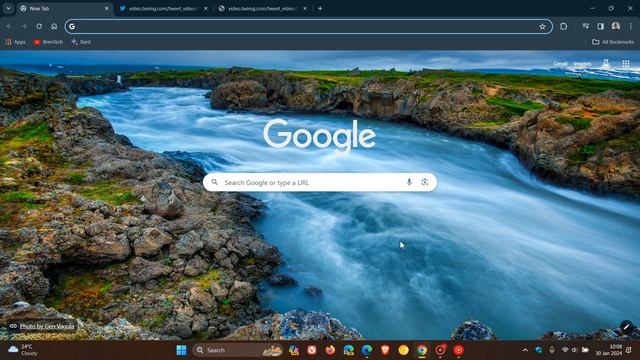The height and width of the screenshot is (360, 640).
Task: Click the Google search box
Action: [320, 182]
